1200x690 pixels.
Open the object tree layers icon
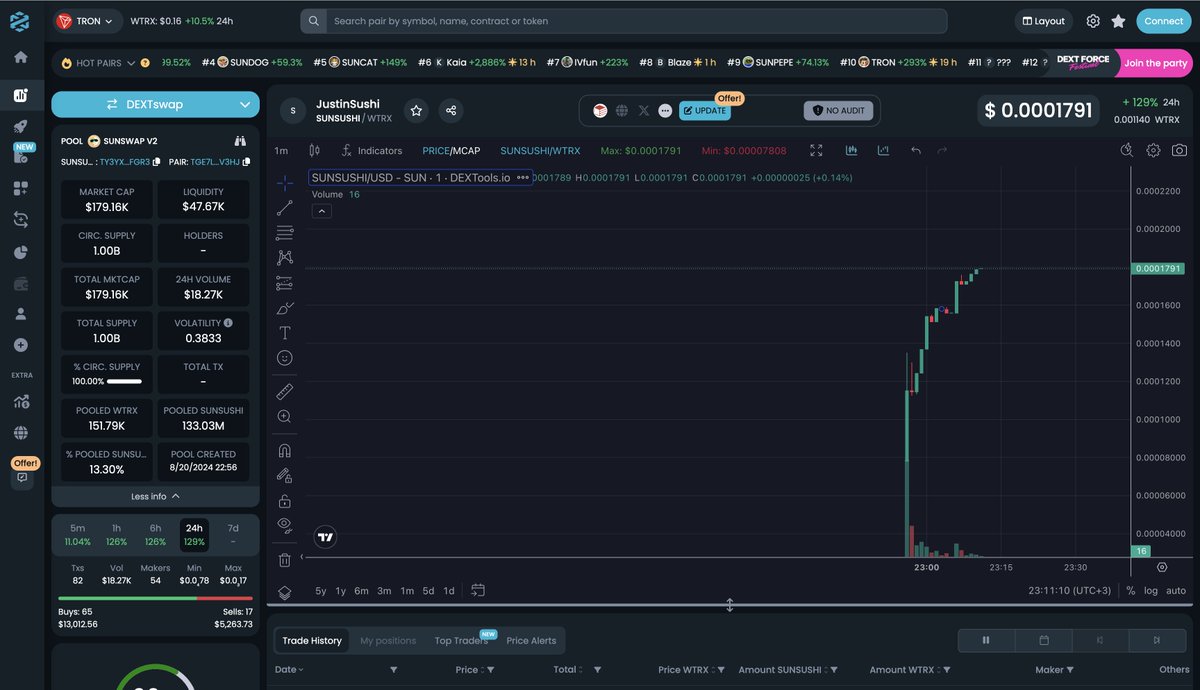point(285,593)
